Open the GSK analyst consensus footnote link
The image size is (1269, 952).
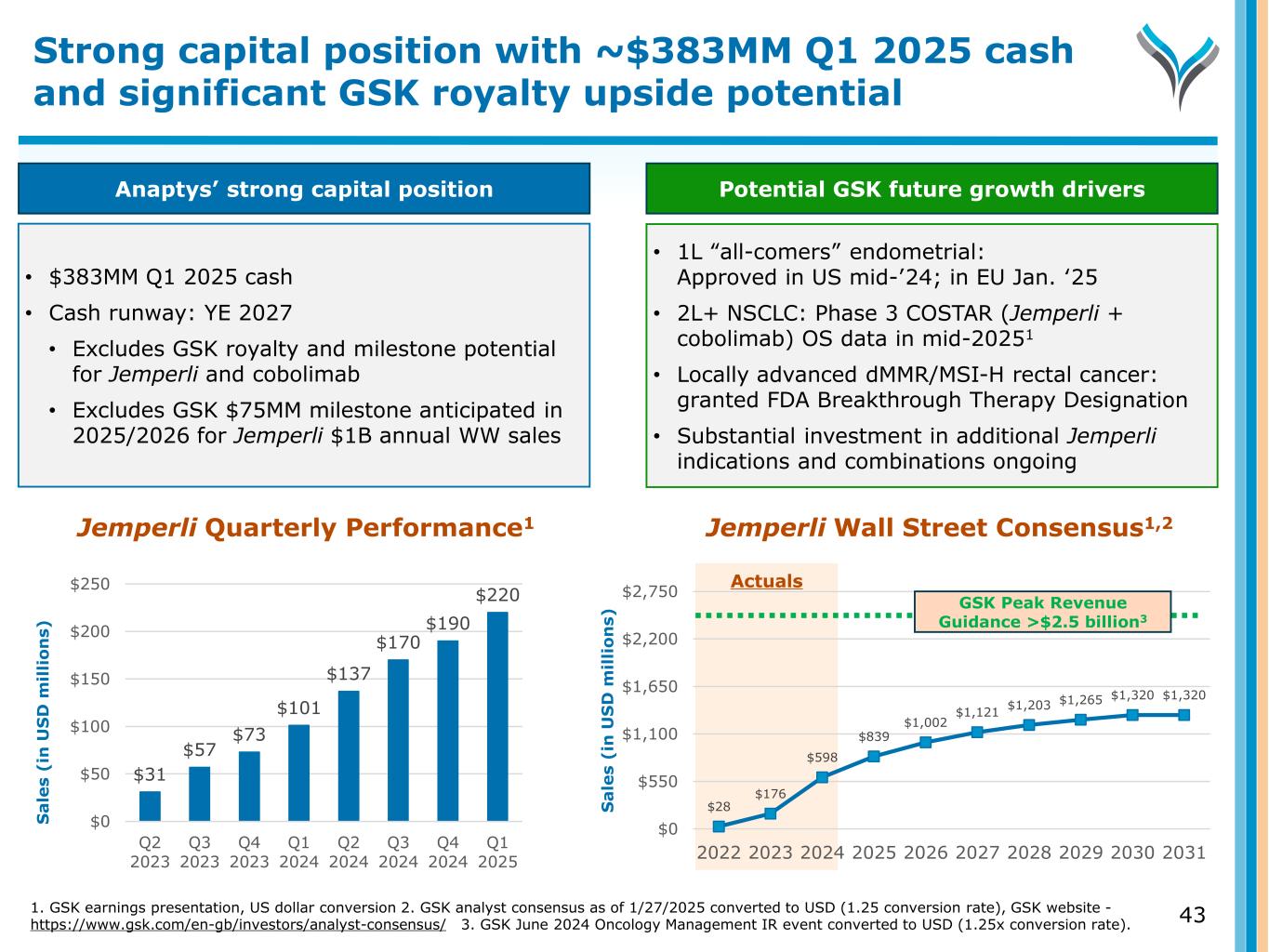click(238, 925)
